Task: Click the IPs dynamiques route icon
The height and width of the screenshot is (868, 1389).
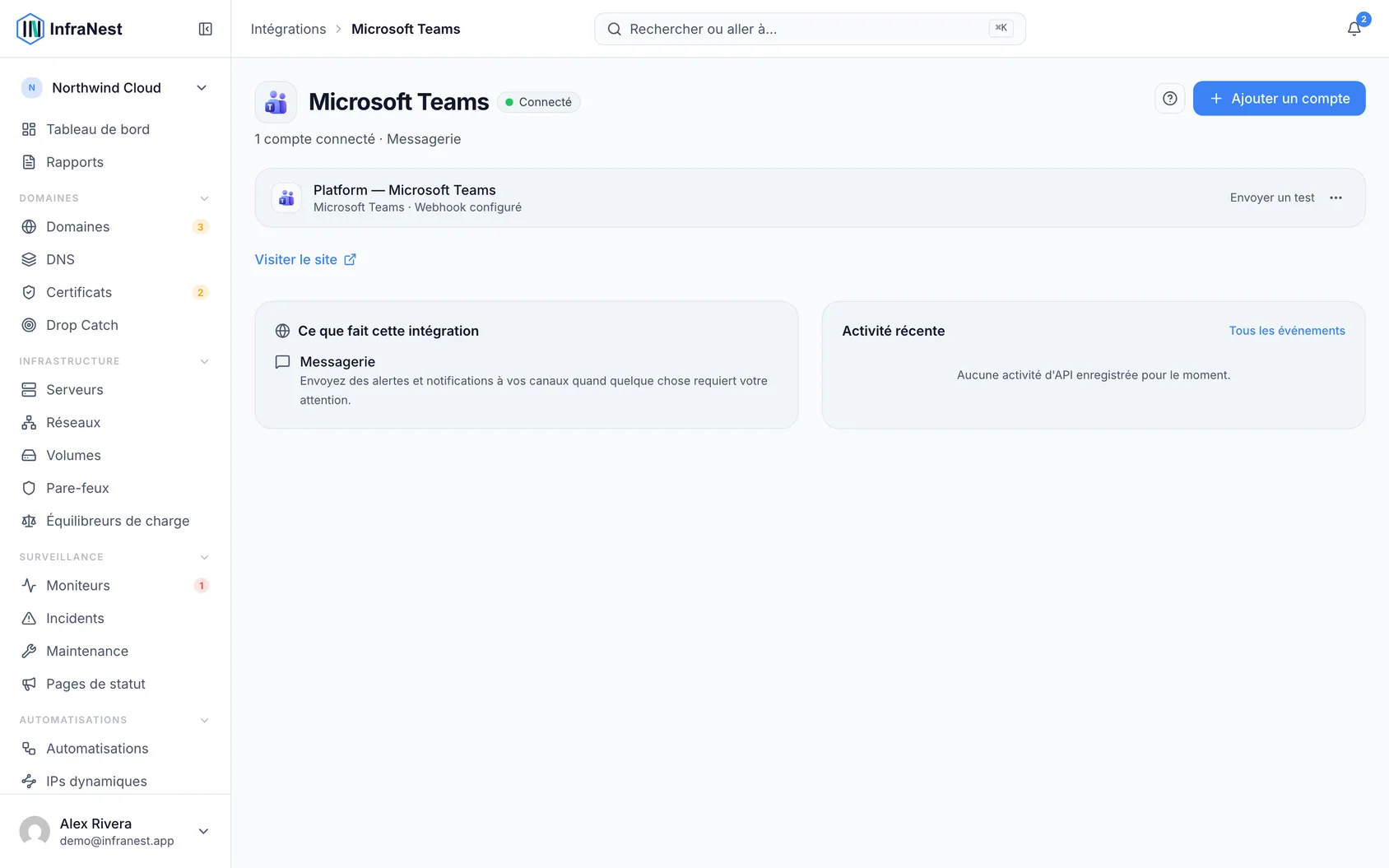Action: click(29, 781)
